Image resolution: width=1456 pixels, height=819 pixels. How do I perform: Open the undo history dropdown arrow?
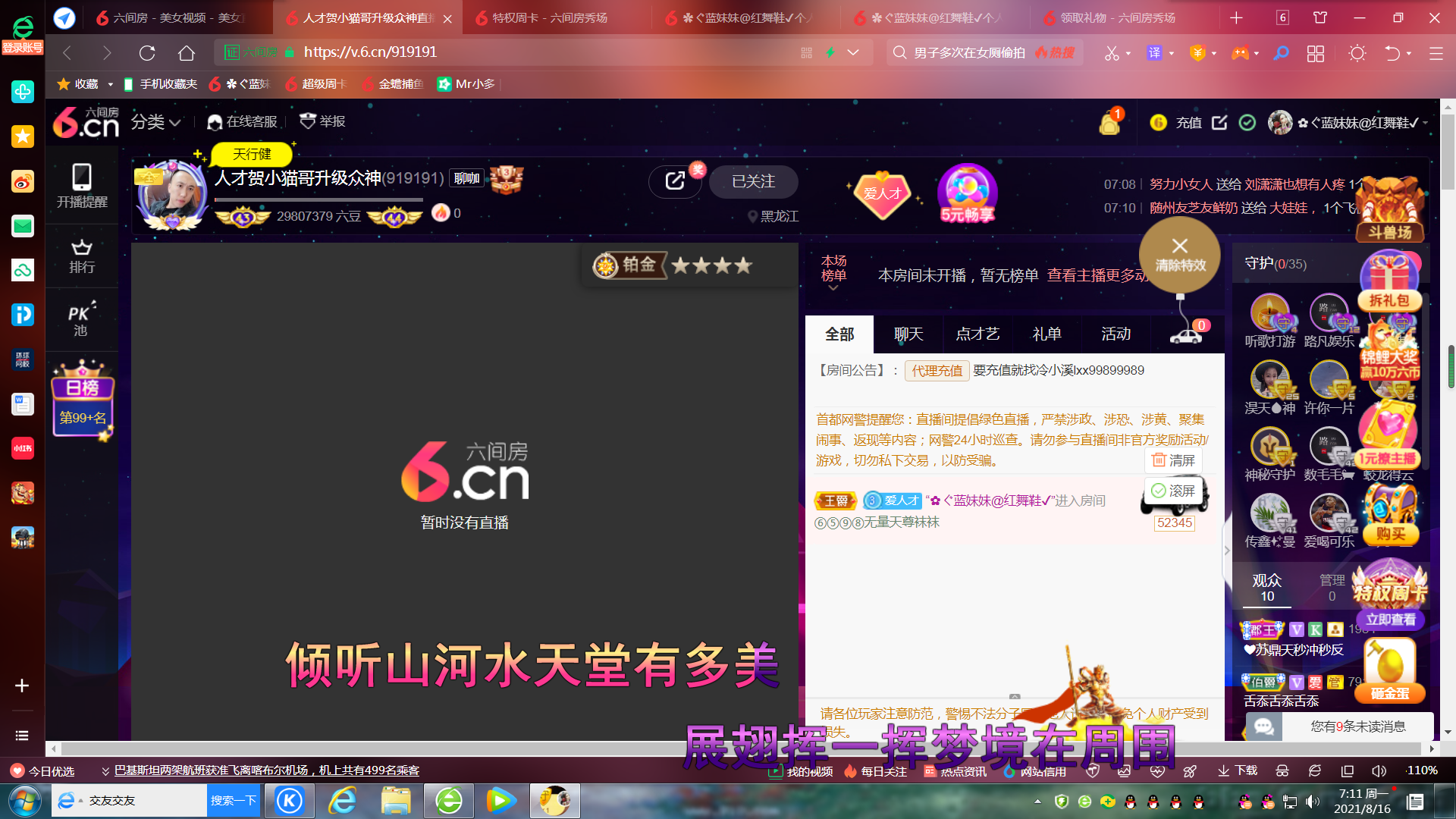[x=1409, y=54]
